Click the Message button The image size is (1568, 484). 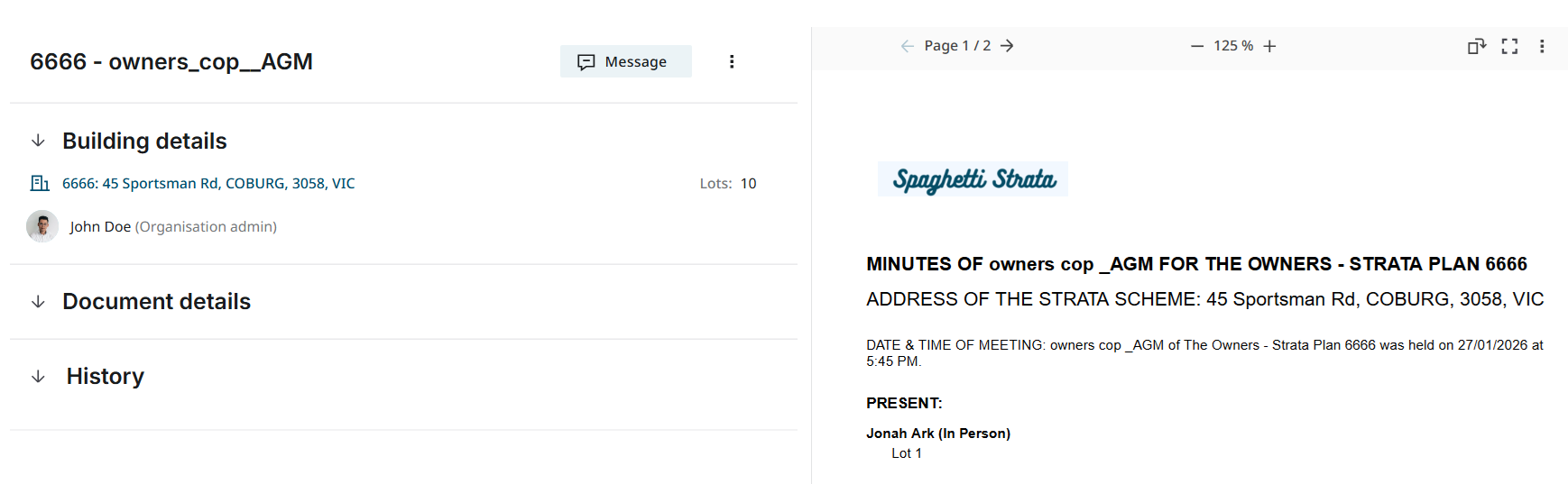coord(625,61)
